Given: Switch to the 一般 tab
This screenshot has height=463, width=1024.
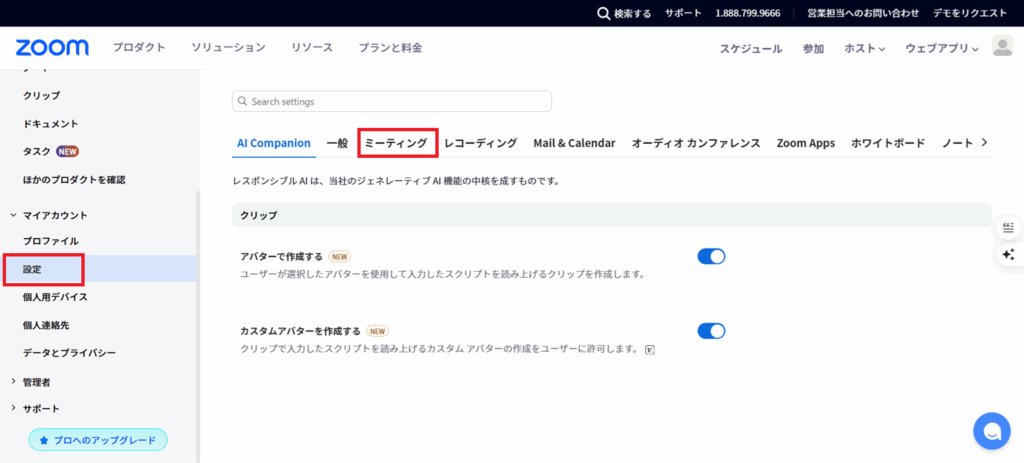Looking at the screenshot, I should 337,143.
